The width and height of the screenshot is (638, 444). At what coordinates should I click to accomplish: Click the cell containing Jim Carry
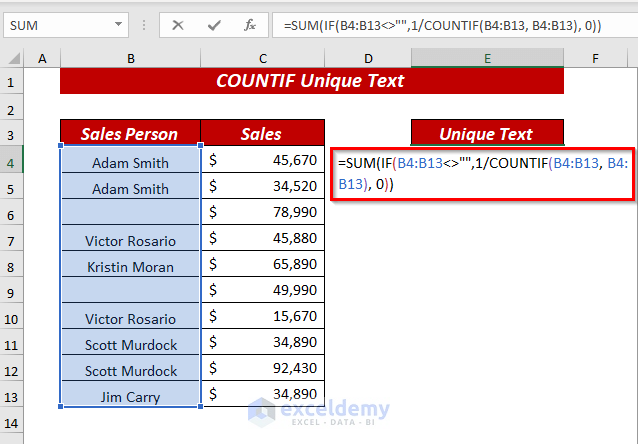[131, 397]
